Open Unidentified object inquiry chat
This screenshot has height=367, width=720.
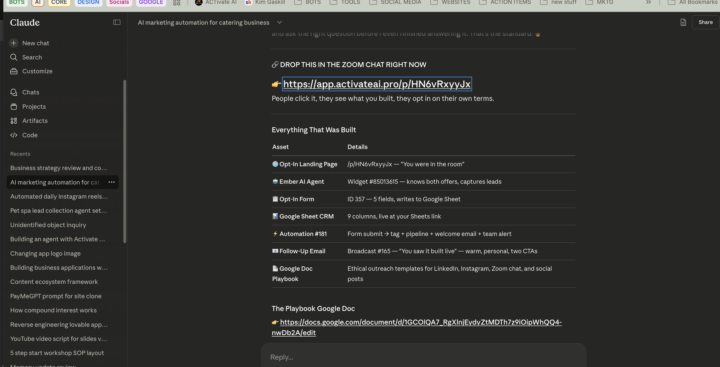48,225
